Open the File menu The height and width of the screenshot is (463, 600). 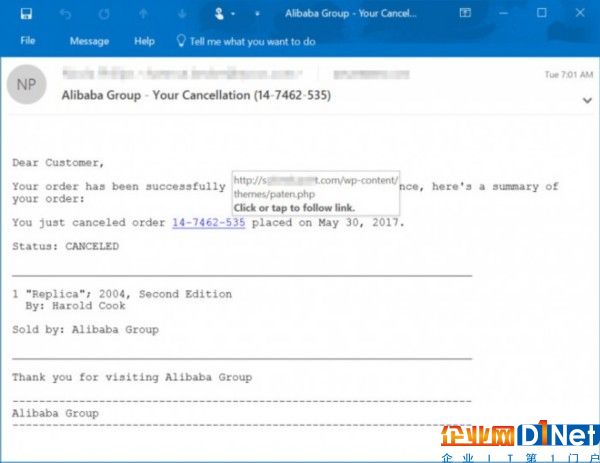click(x=28, y=41)
